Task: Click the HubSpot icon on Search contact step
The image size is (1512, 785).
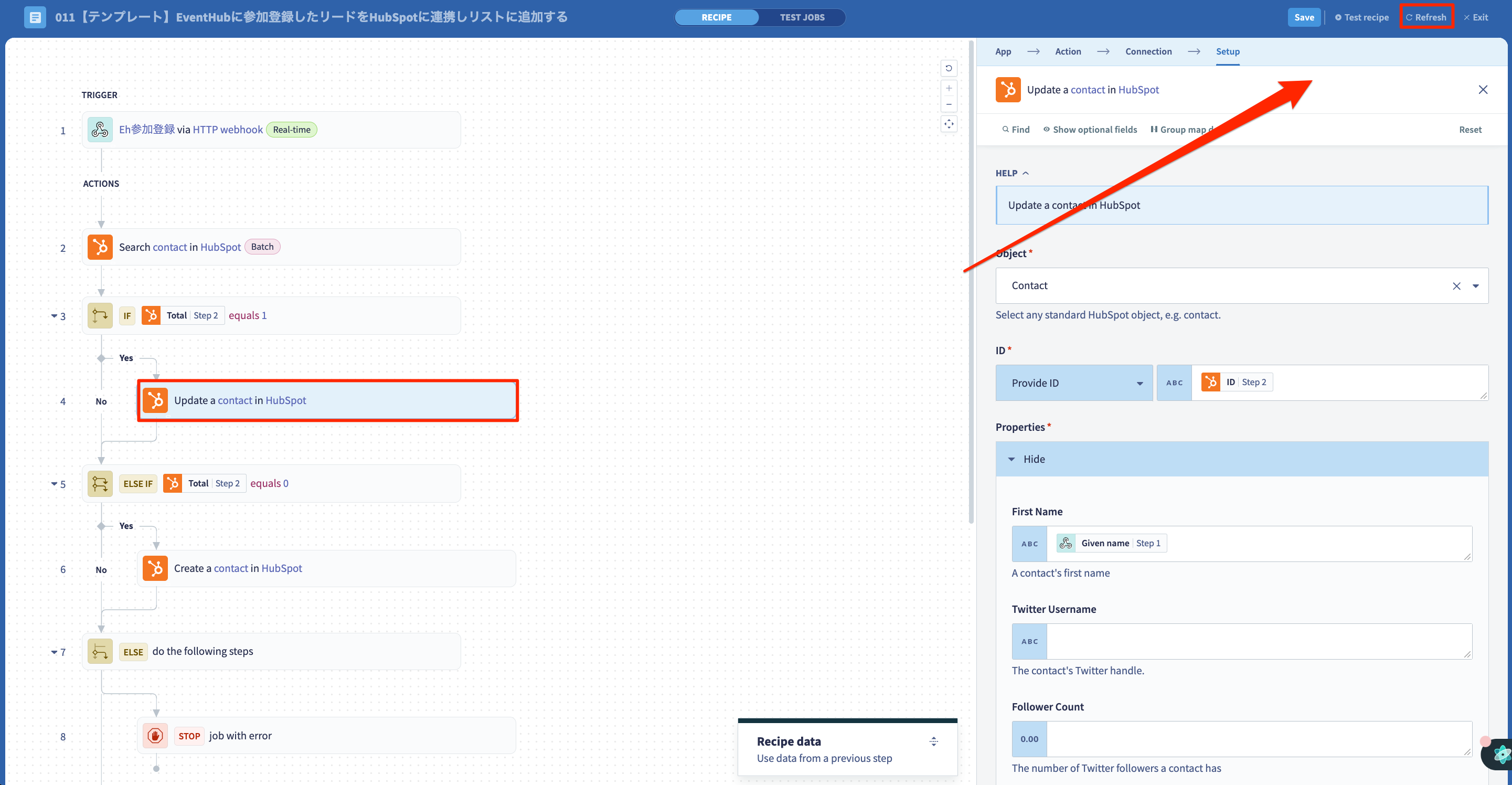Action: [100, 247]
